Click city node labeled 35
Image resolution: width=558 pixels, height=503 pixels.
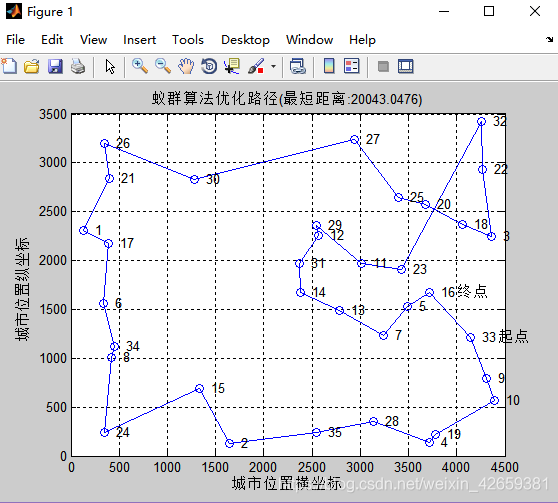(316, 433)
